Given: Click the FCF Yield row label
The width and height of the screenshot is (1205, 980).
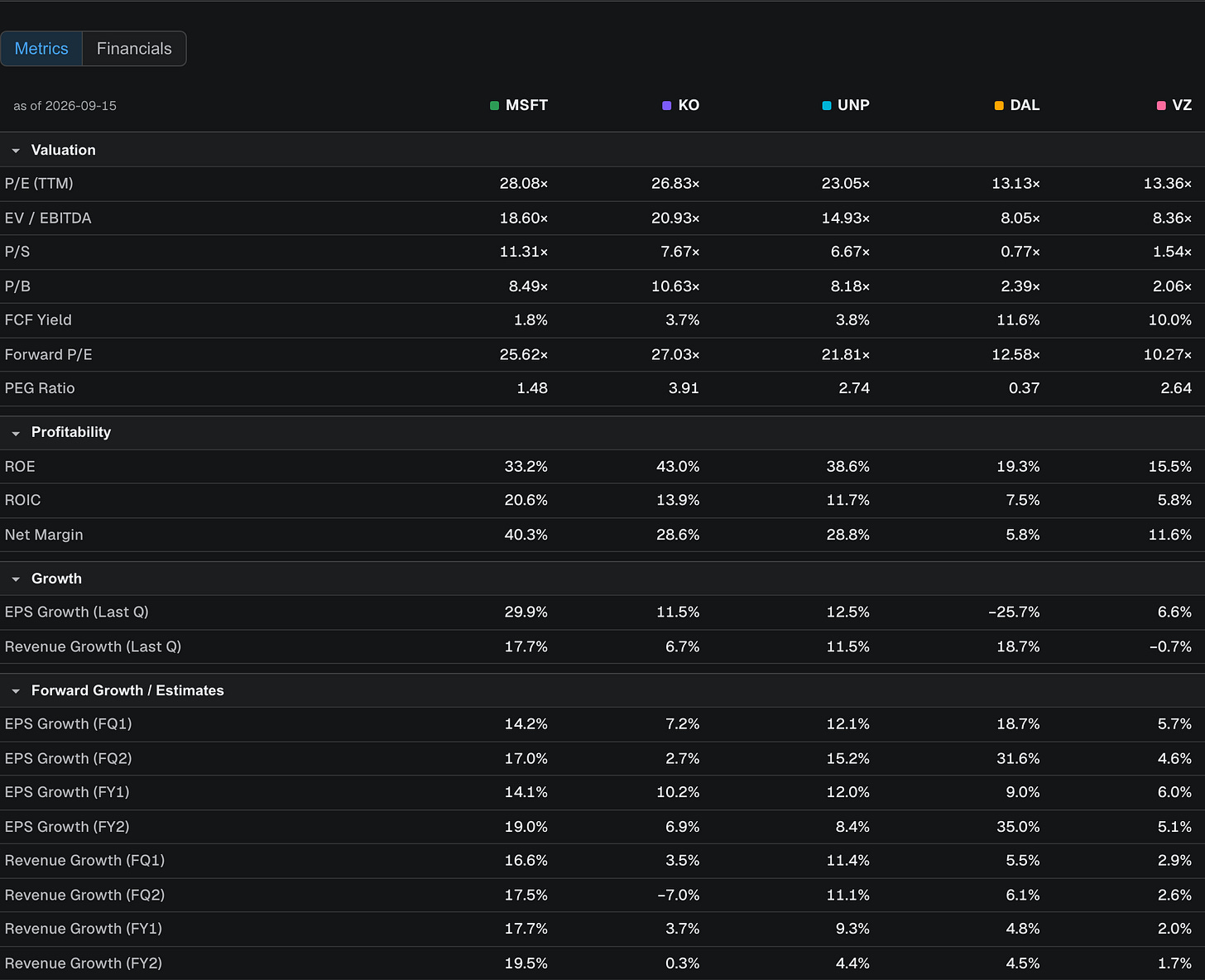Looking at the screenshot, I should 38,320.
